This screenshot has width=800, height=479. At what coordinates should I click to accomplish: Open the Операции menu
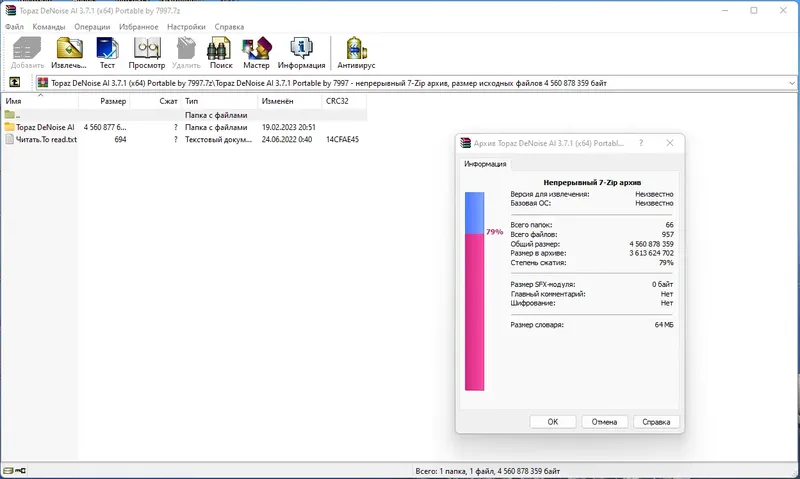pos(92,27)
